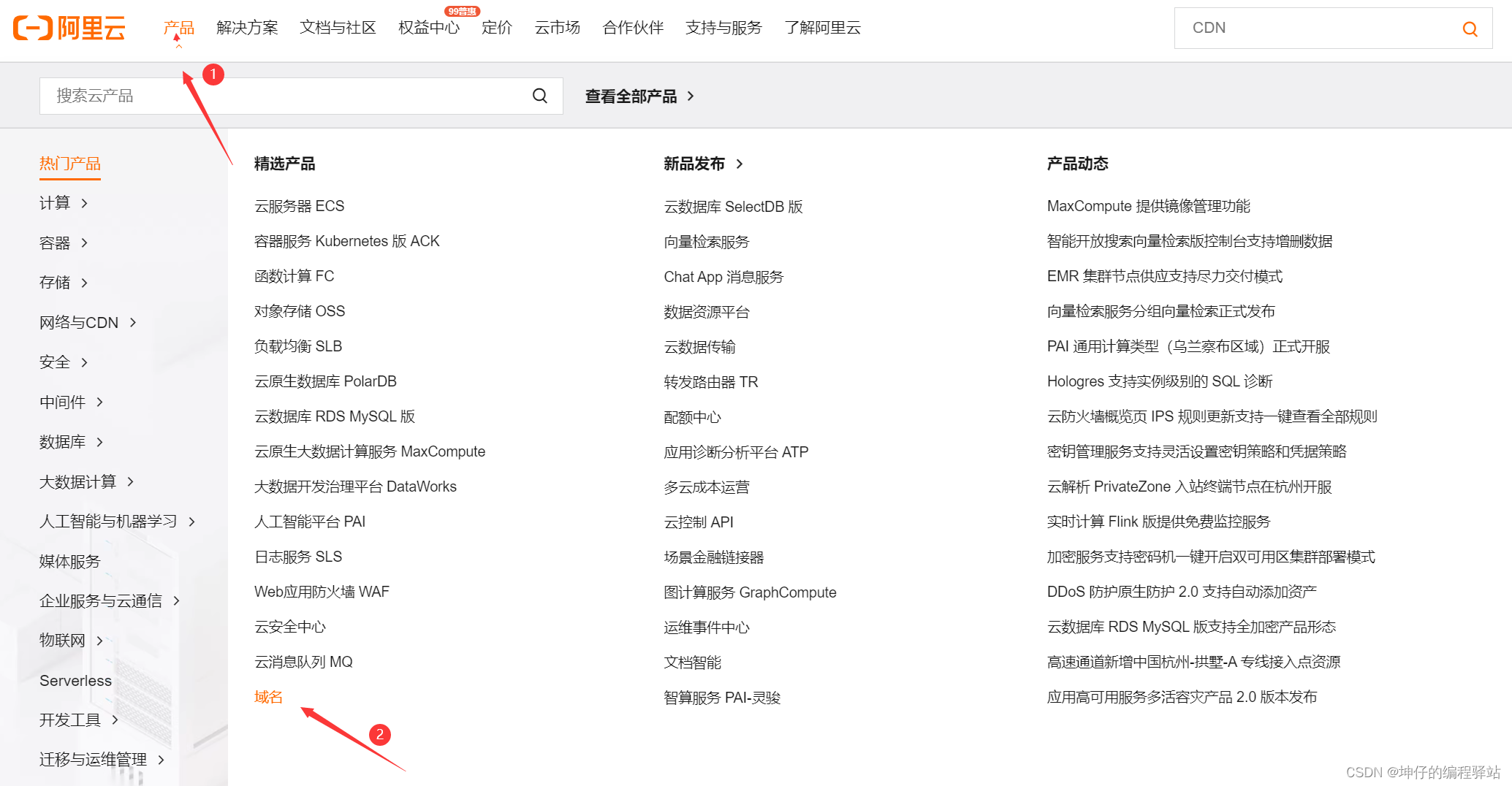Image resolution: width=1512 pixels, height=786 pixels.
Task: Open 云消息队列 MQ
Action: click(x=304, y=662)
